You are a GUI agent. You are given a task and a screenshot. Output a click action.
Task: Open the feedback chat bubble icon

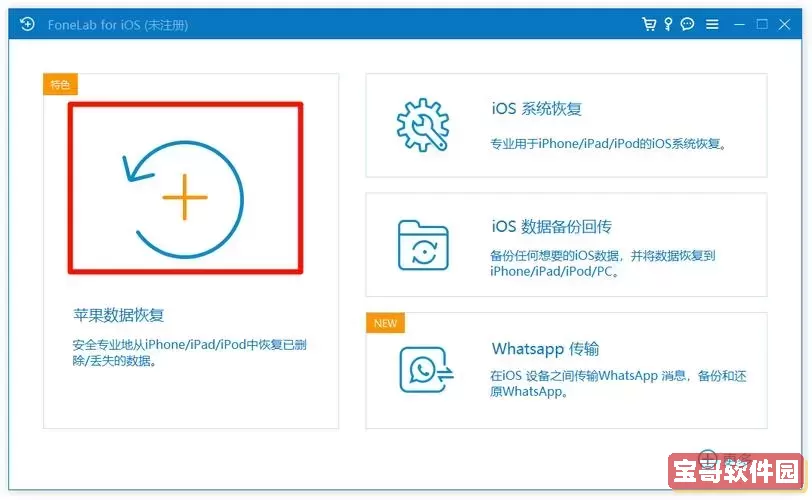687,24
